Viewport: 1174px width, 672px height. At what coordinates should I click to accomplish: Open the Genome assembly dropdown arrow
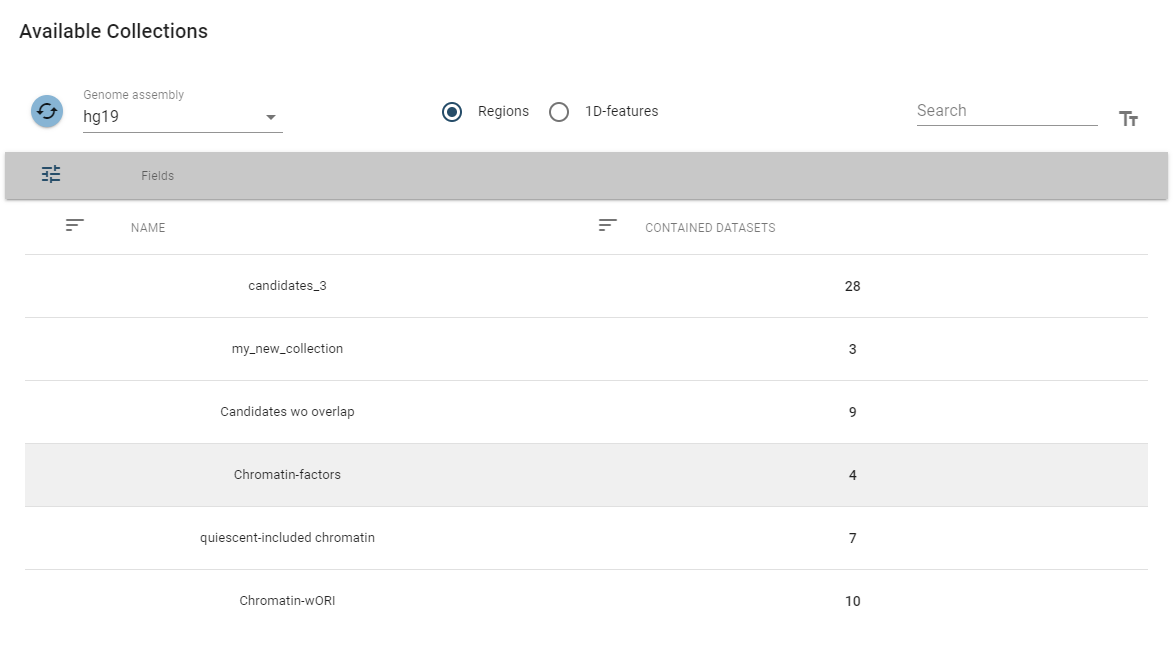(270, 117)
